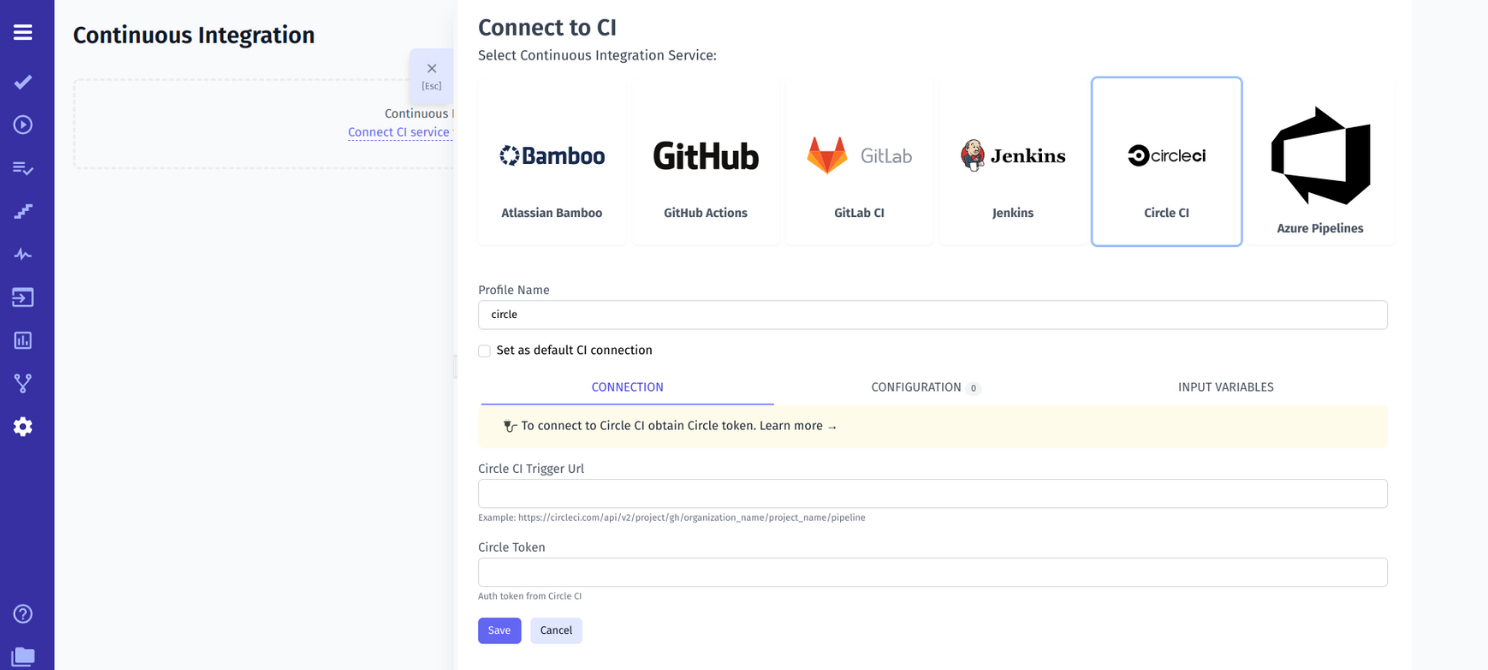Select the test runs play icon in sidebar

click(x=22, y=125)
